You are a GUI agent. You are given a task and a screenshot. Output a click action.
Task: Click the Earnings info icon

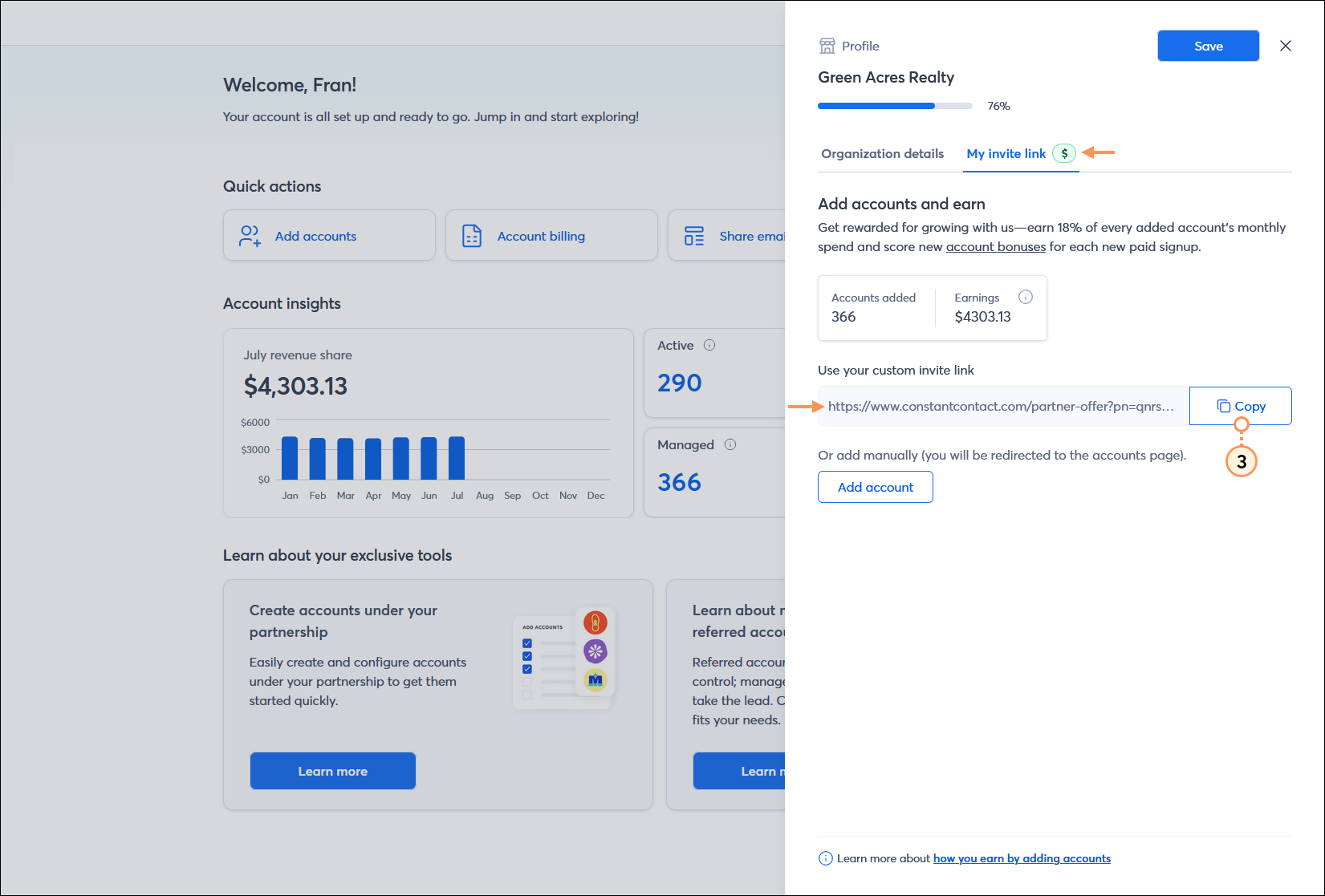coord(1025,297)
